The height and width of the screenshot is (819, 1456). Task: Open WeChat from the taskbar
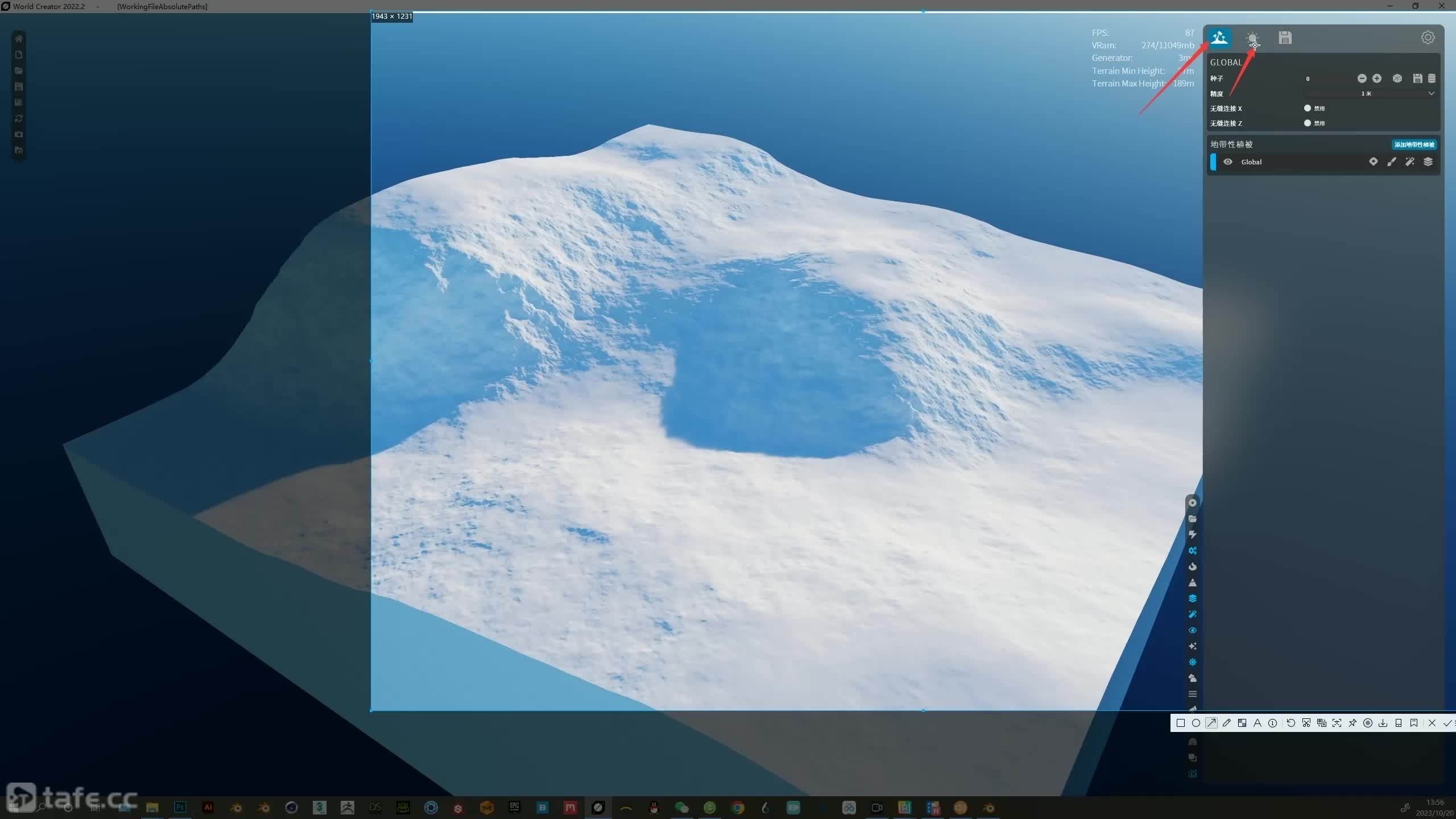(x=682, y=807)
